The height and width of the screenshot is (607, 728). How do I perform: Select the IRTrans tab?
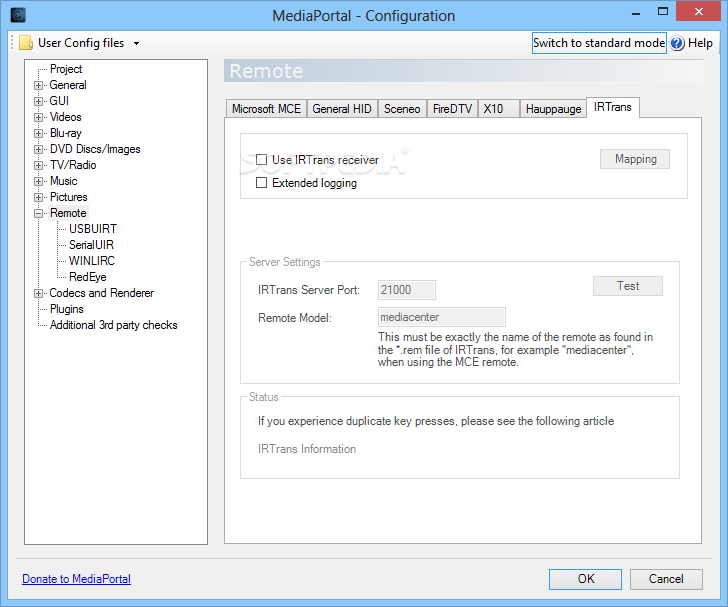613,107
